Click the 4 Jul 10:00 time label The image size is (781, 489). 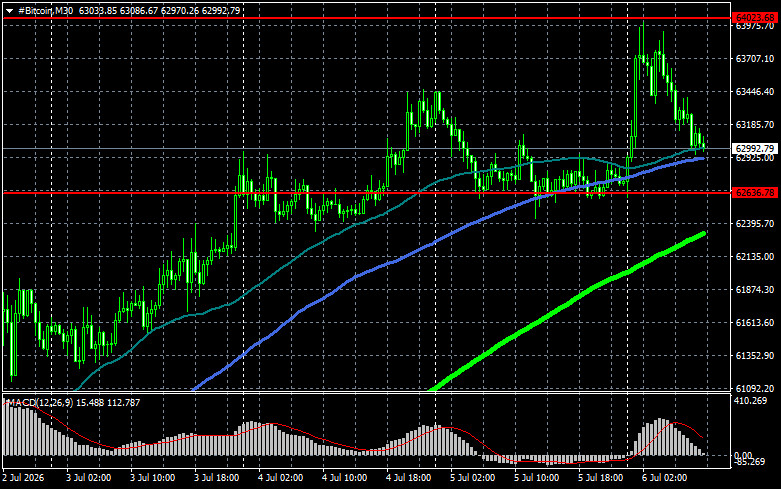click(345, 478)
